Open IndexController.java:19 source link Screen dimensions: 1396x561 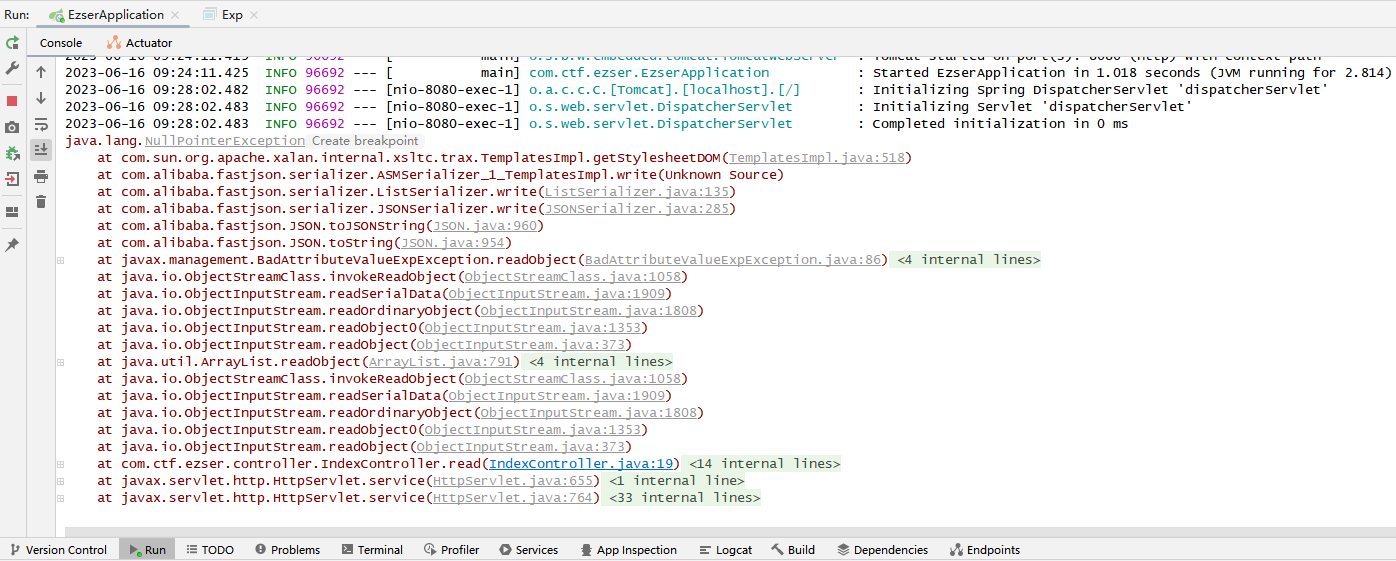coord(582,464)
